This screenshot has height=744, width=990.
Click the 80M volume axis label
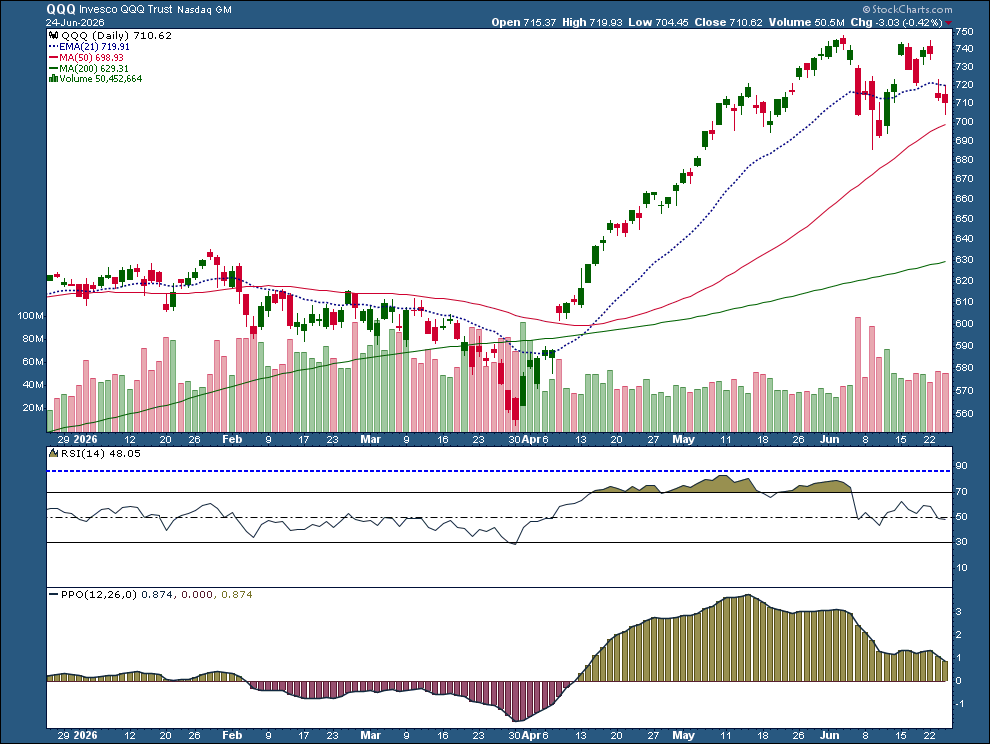tap(33, 339)
